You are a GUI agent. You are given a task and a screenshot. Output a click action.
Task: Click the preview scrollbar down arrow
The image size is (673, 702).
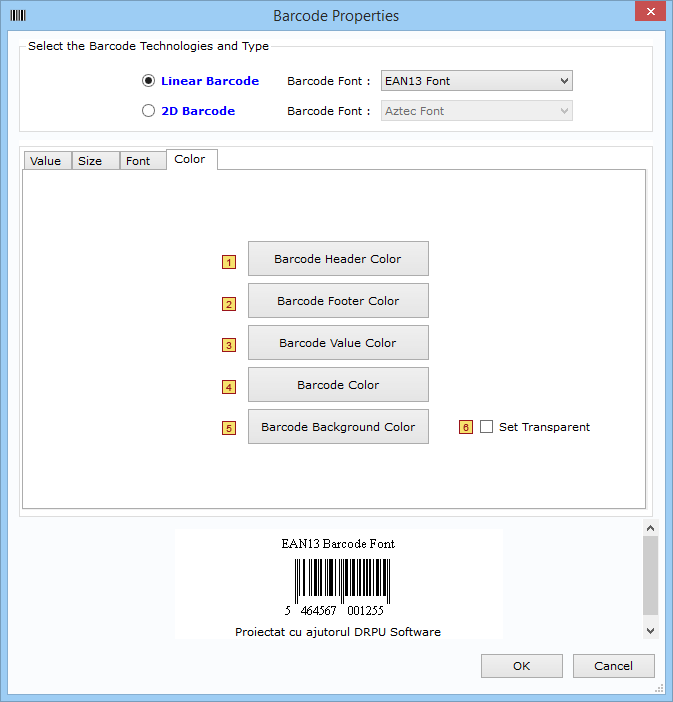click(650, 631)
